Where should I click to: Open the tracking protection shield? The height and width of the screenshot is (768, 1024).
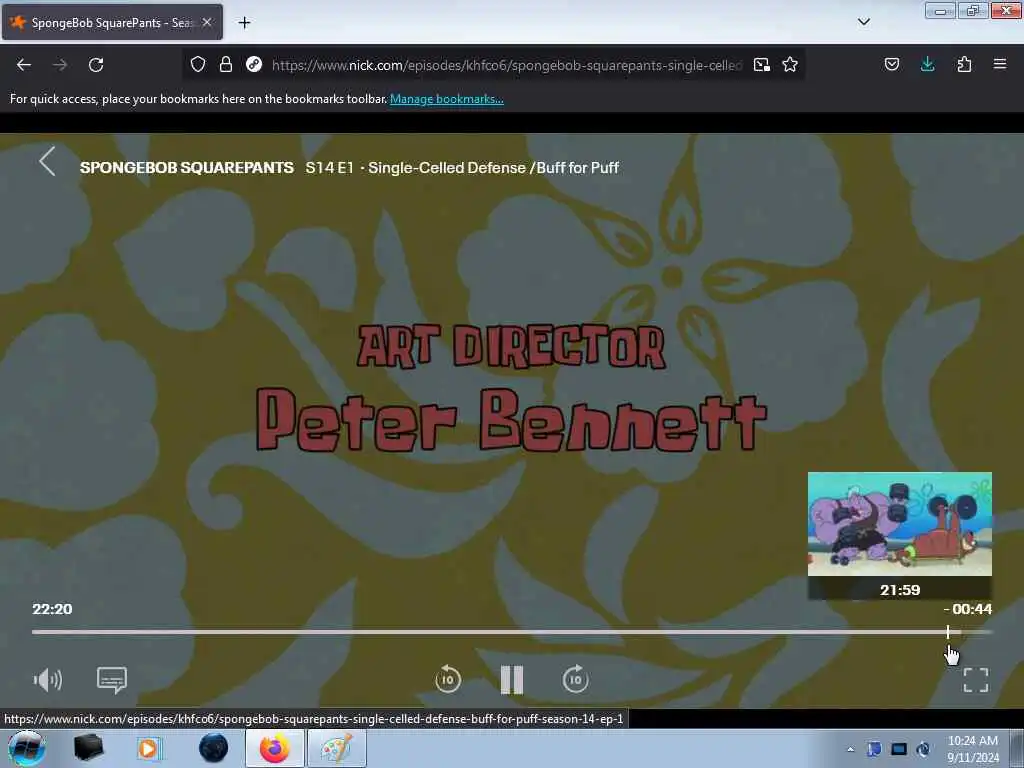click(198, 64)
